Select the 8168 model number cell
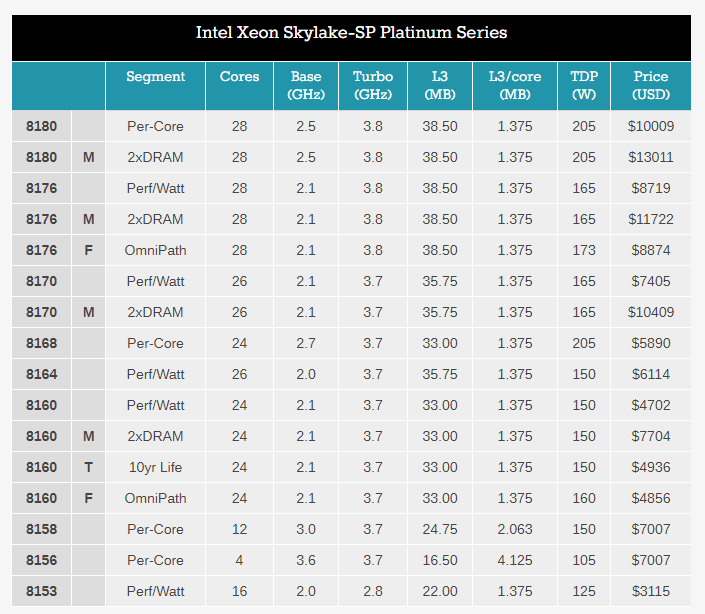This screenshot has height=614, width=705. pos(41,343)
